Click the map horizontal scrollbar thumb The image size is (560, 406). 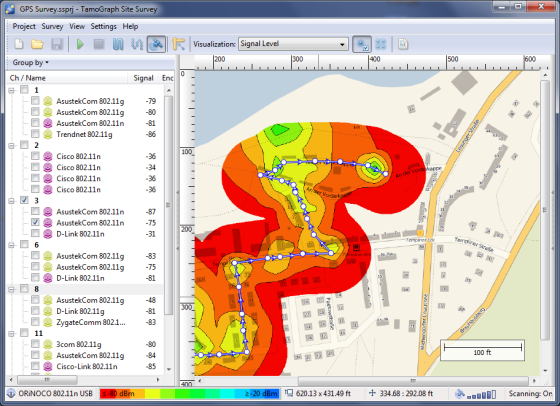coord(413,381)
